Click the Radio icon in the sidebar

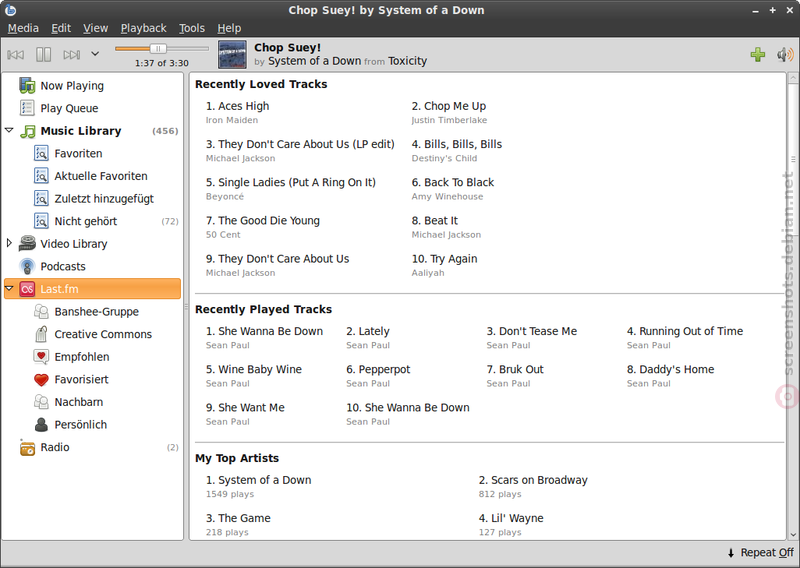tap(27, 447)
